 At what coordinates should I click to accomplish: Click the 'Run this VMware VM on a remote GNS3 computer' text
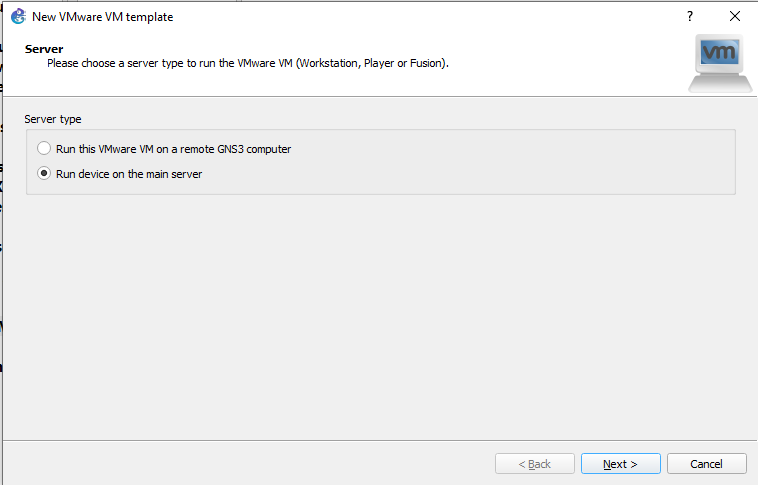174,149
